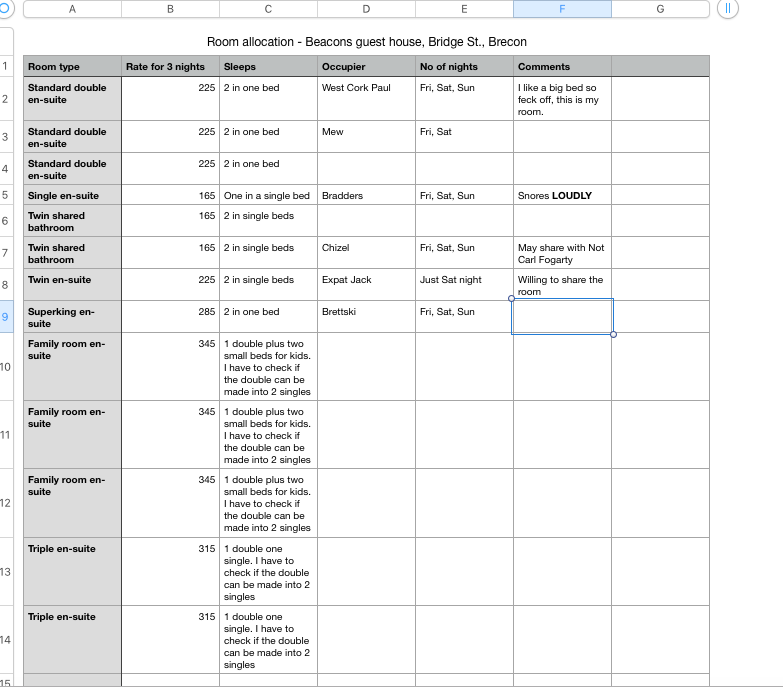Click the add-columns handle beside column G
Image resolution: width=783 pixels, height=687 pixels.
click(x=728, y=8)
